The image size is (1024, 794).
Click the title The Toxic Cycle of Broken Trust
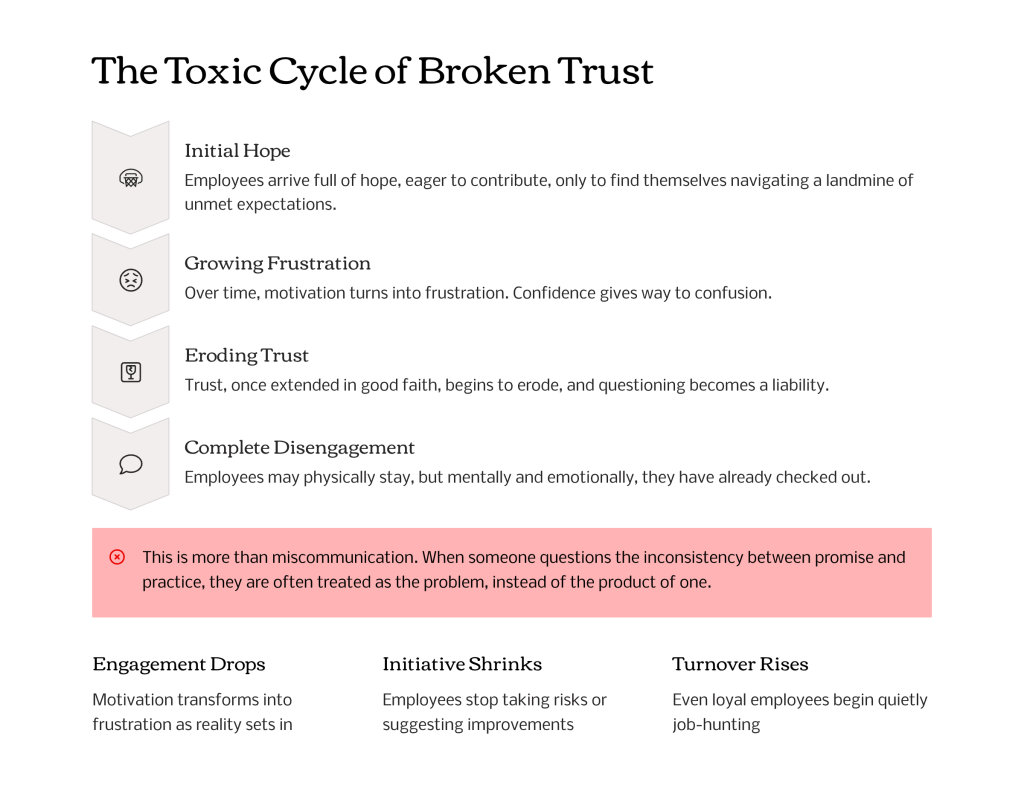coord(372,71)
